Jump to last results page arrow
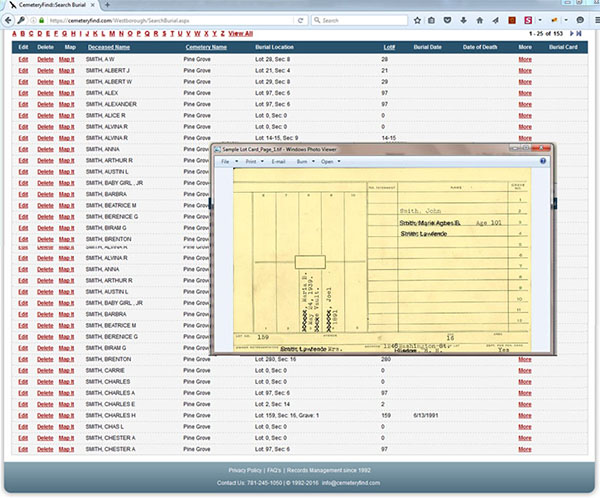Image resolution: width=600 pixels, height=498 pixels. [x=579, y=34]
